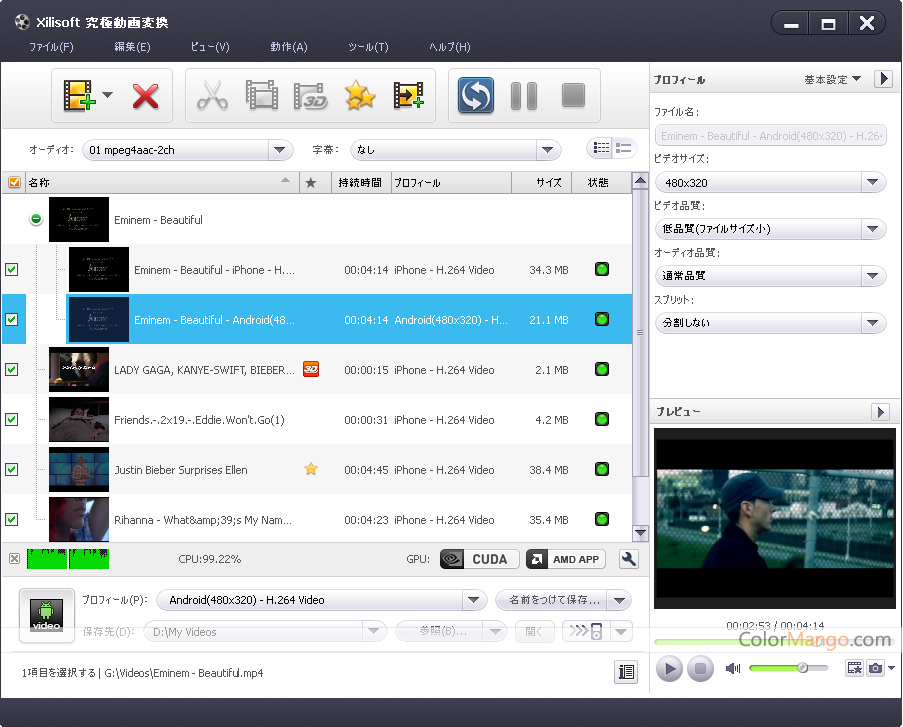Image resolution: width=903 pixels, height=727 pixels.
Task: Click the gold stars highlight icon
Action: 360,96
